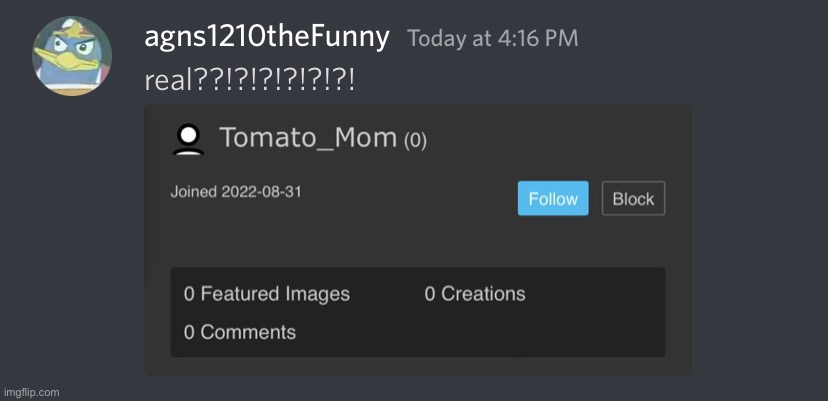
Task: Open the 0 Creations stat
Action: pyautogui.click(x=475, y=294)
